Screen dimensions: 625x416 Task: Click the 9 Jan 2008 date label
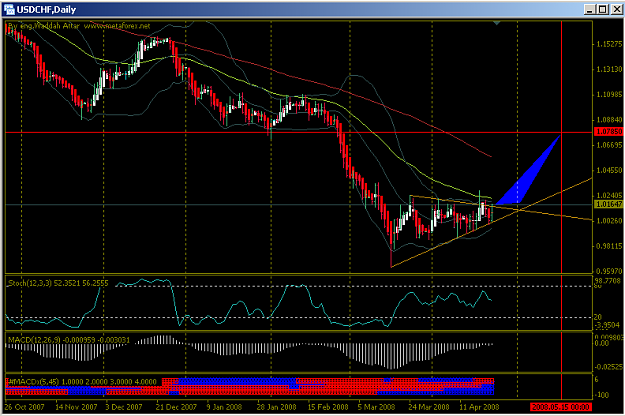click(224, 407)
